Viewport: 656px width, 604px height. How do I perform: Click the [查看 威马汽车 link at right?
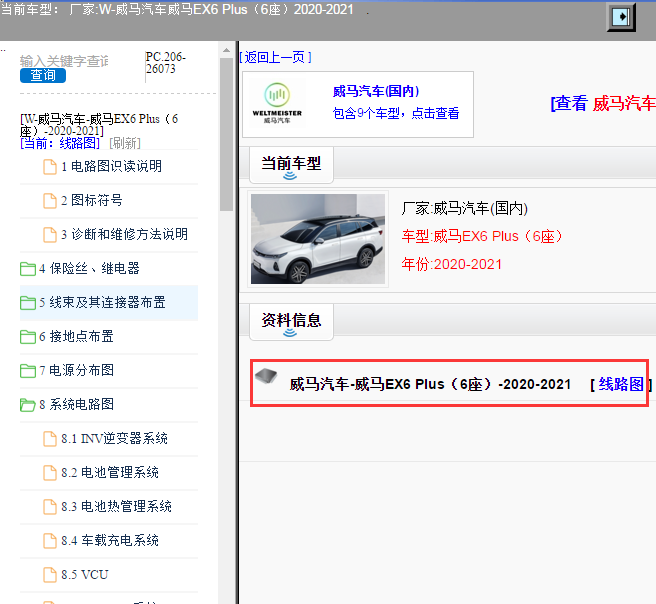603,103
